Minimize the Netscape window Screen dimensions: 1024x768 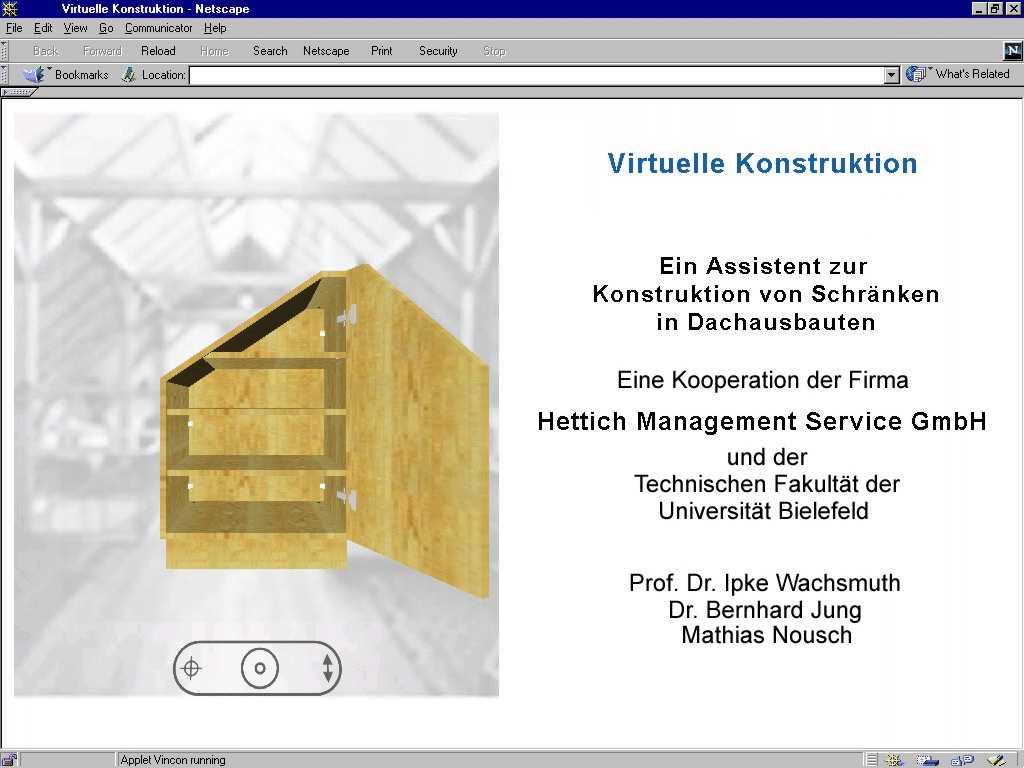[x=979, y=8]
